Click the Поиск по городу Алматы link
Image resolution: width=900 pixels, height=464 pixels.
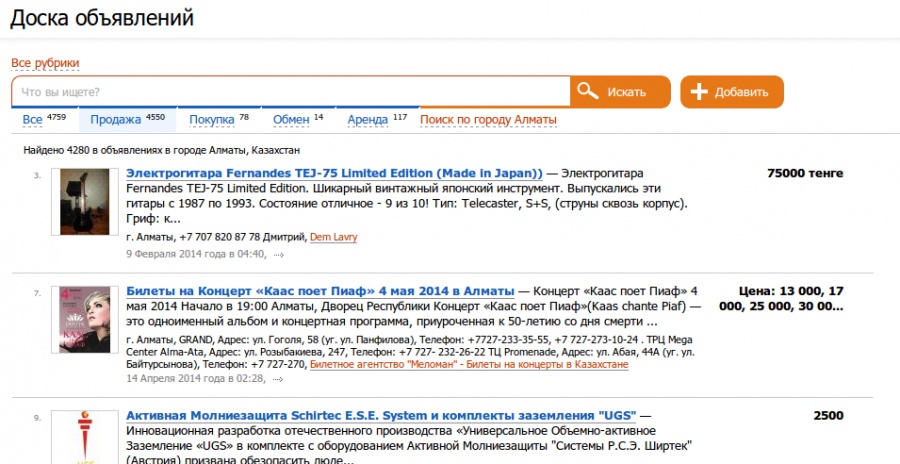tap(488, 120)
